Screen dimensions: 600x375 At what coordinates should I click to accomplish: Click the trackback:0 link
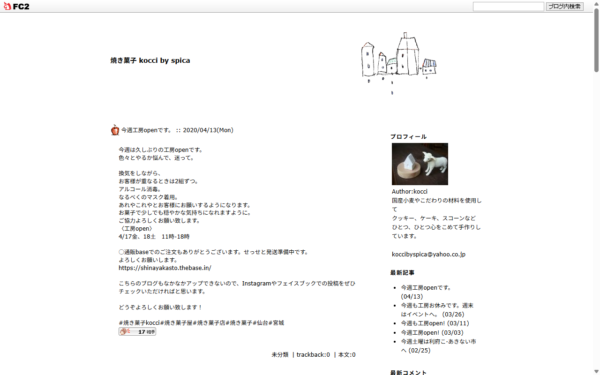[313, 355]
